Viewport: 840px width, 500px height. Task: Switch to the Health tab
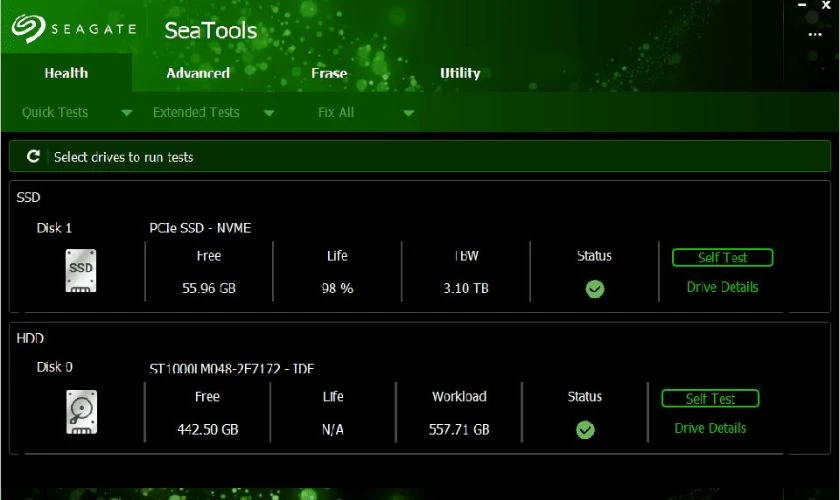click(x=66, y=73)
